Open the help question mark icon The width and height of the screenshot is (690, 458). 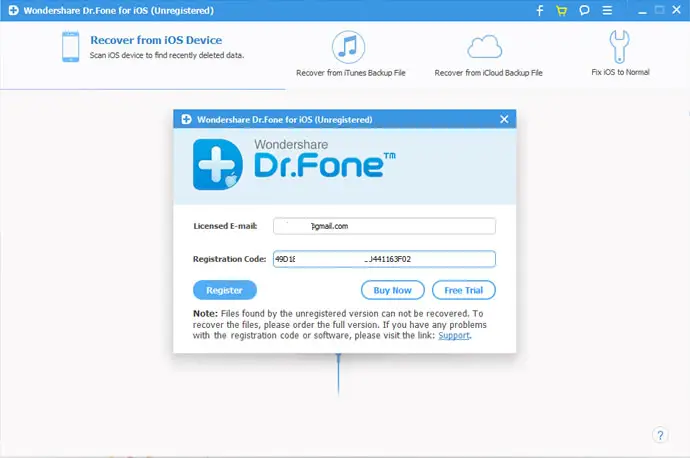(660, 435)
